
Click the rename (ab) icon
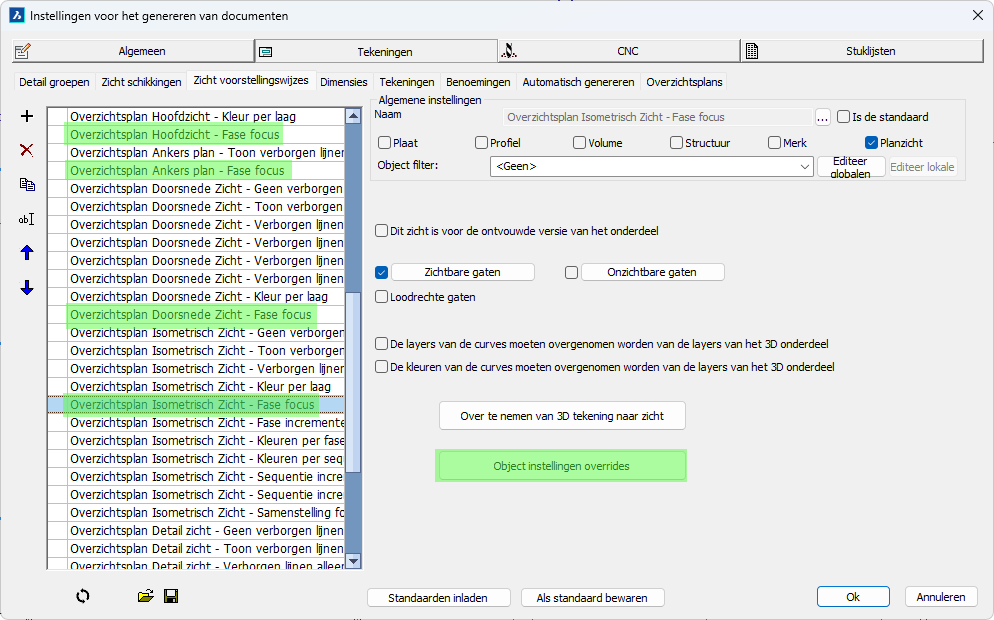pos(27,219)
